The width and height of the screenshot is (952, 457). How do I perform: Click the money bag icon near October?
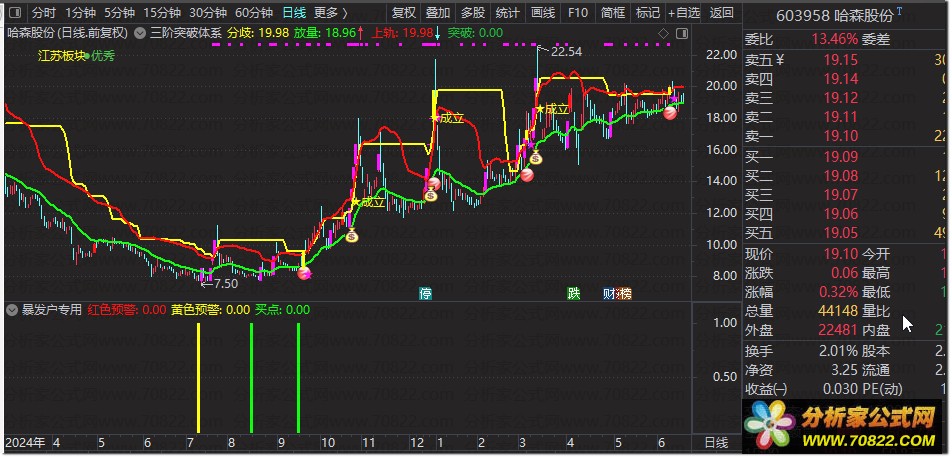pos(352,235)
